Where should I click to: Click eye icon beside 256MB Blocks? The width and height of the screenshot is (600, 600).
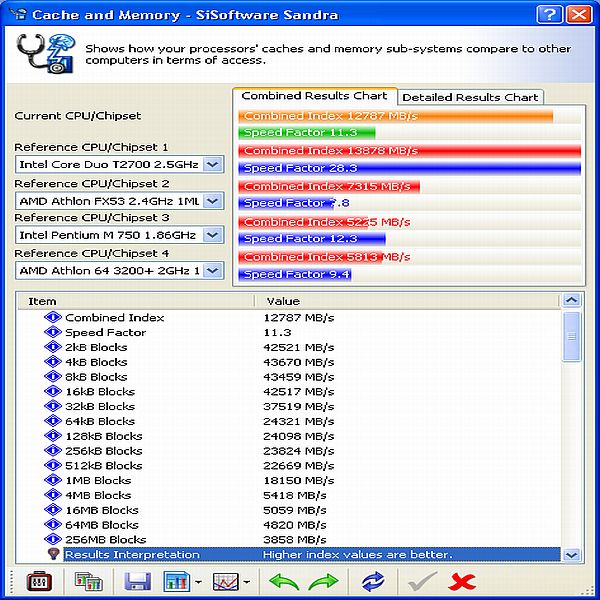[53, 540]
